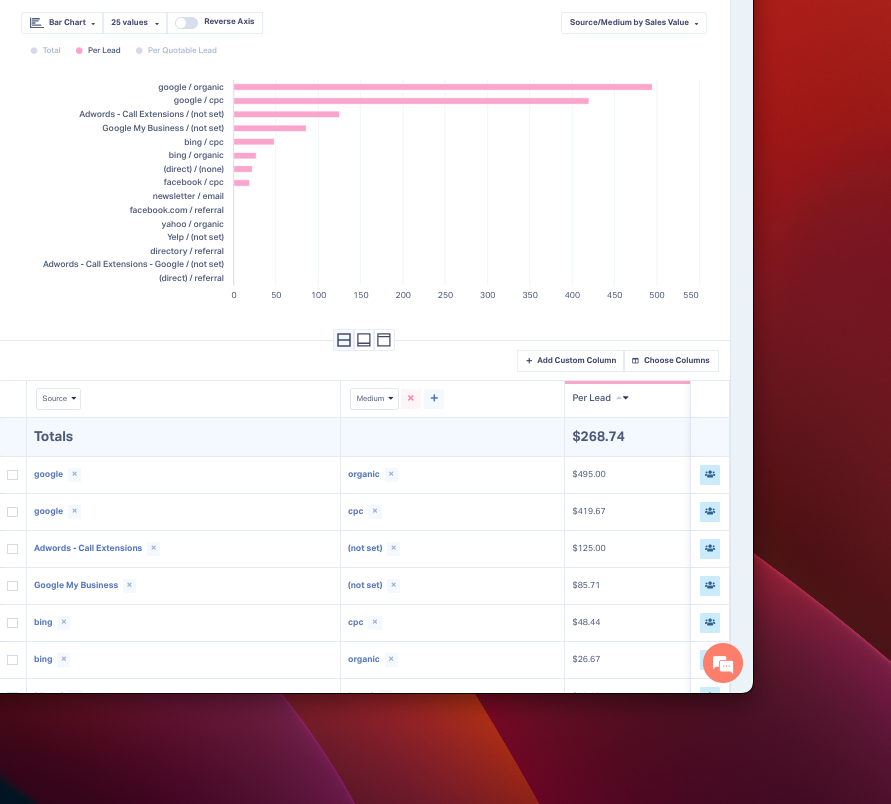
Task: Open the Adwords - Call Extensions link
Action: (88, 548)
